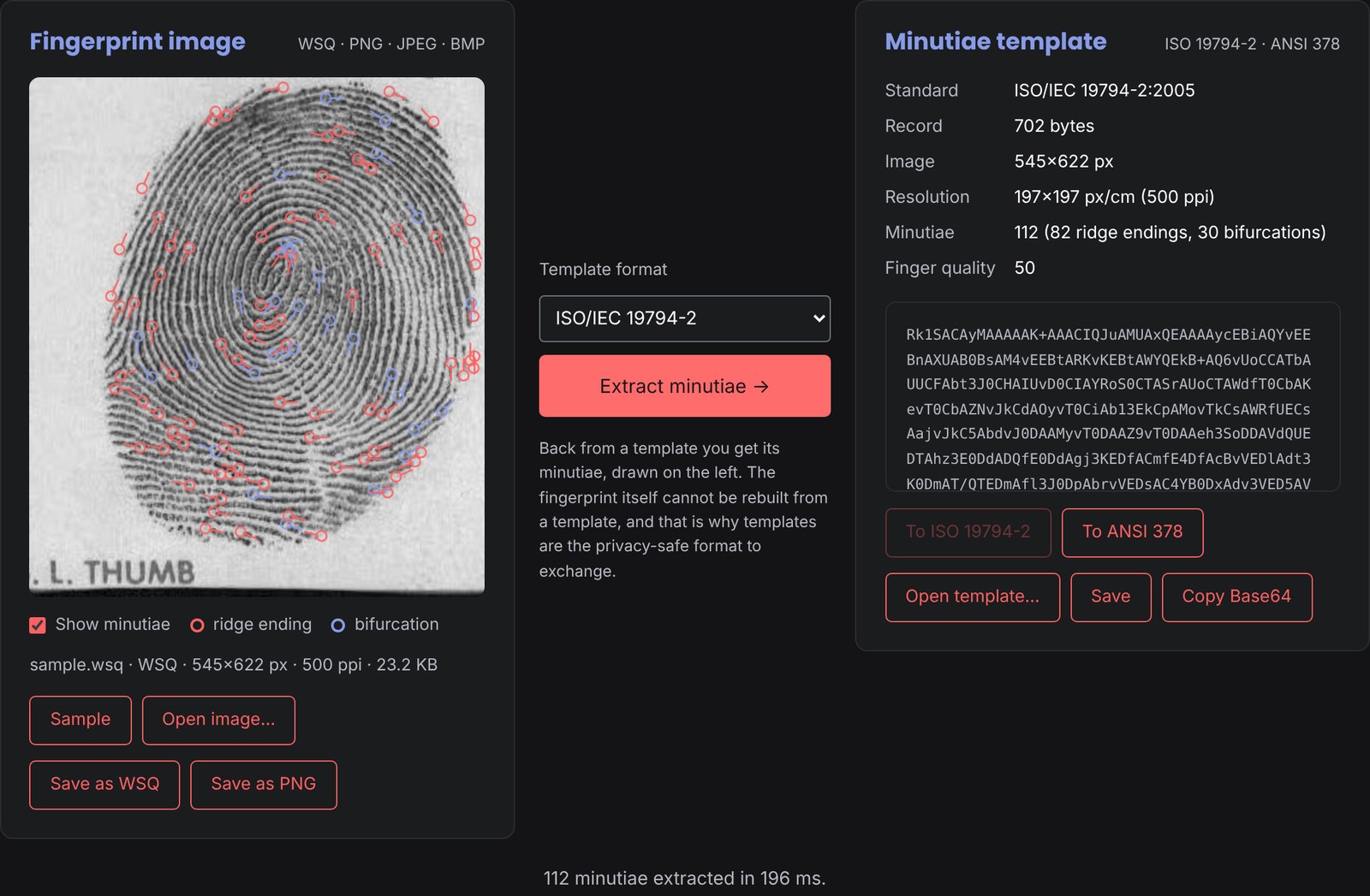Click the status "112 minutiae extracted in 196 ms."
Image resolution: width=1370 pixels, height=896 pixels.
click(685, 878)
